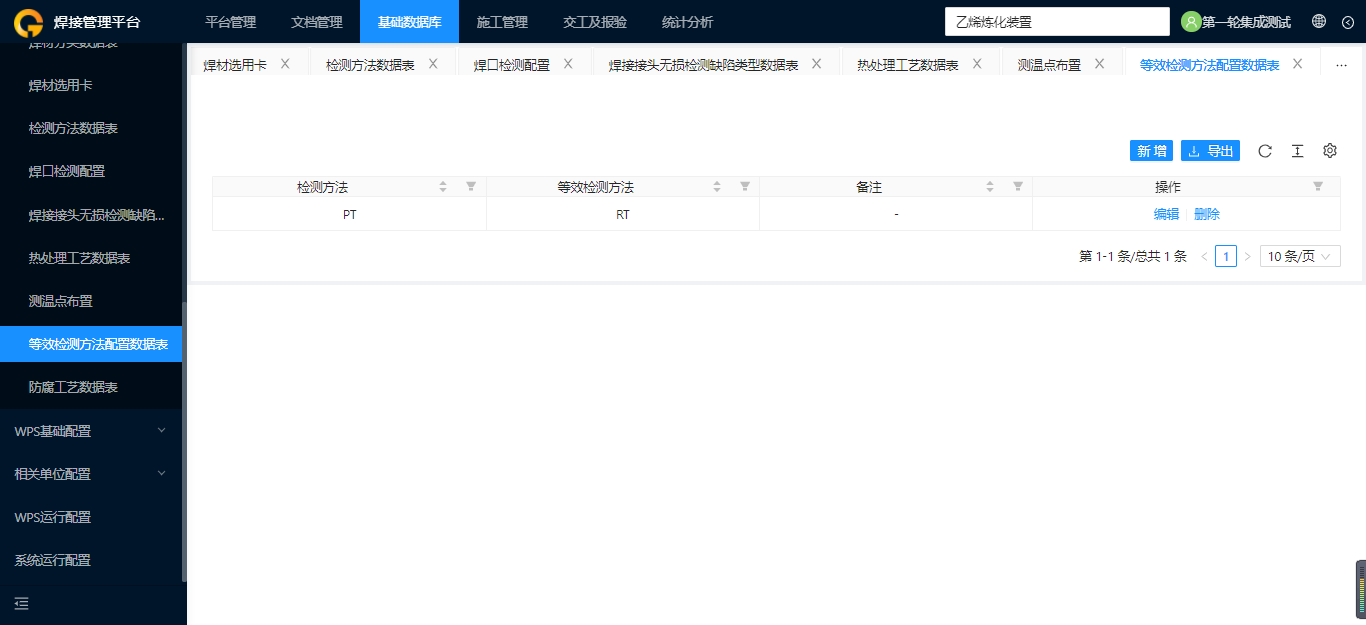Viewport: 1366px width, 625px height.
Task: Click the PT cell in the table
Action: [349, 214]
